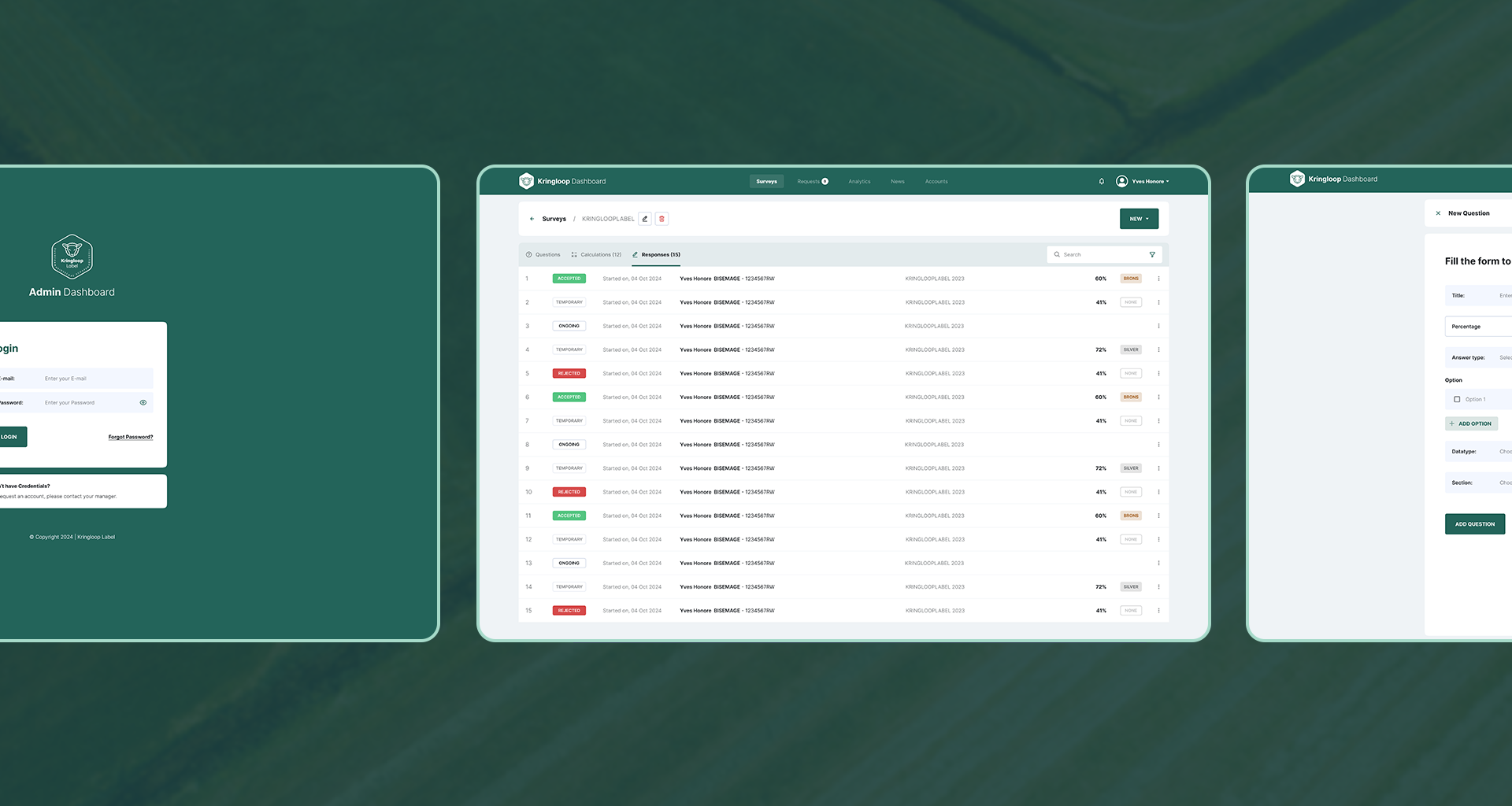Click the Kringloop logo in center dashboard
The width and height of the screenshot is (1512, 806).
pyautogui.click(x=526, y=181)
